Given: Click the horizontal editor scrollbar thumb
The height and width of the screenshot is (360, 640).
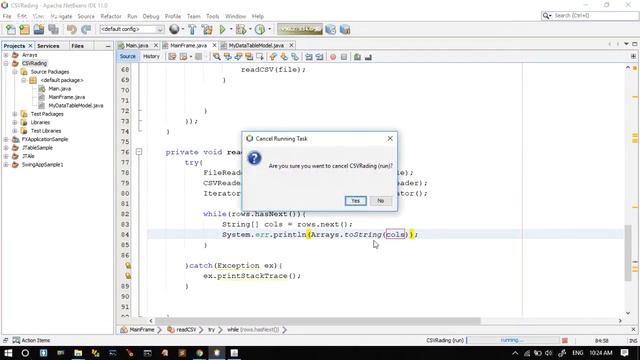Looking at the screenshot, I should 318,321.
